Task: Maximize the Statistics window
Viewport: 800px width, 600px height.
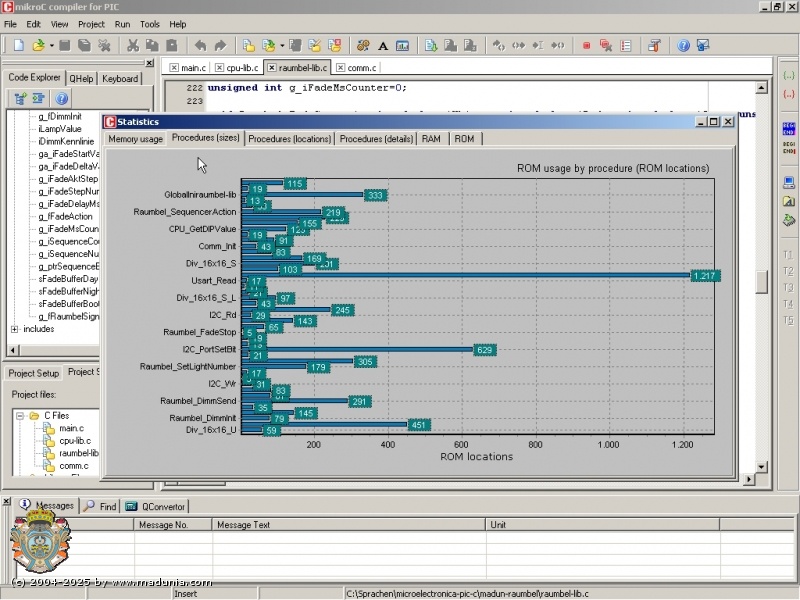Action: 714,121
